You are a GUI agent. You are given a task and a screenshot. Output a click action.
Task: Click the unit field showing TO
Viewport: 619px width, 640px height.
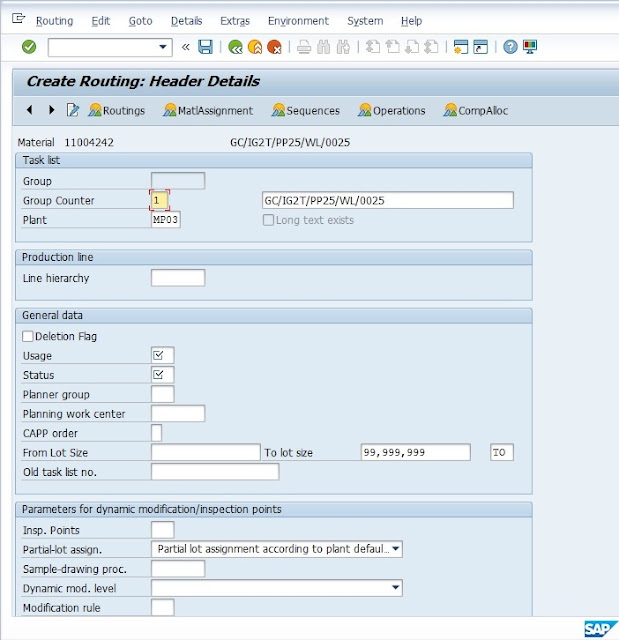tap(502, 452)
